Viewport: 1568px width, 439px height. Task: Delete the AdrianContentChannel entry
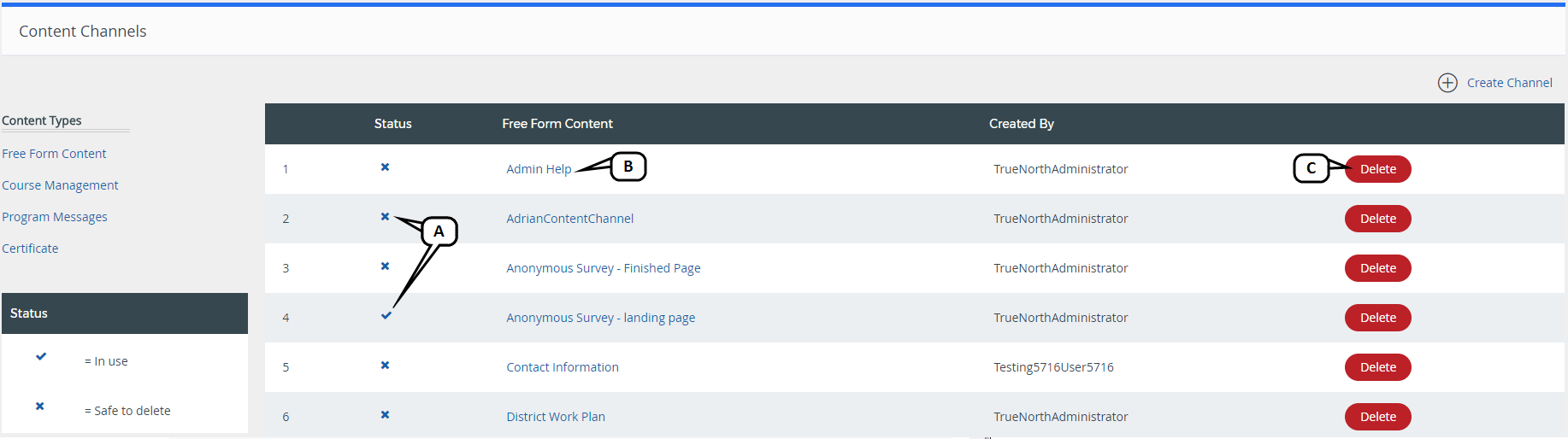(1377, 219)
